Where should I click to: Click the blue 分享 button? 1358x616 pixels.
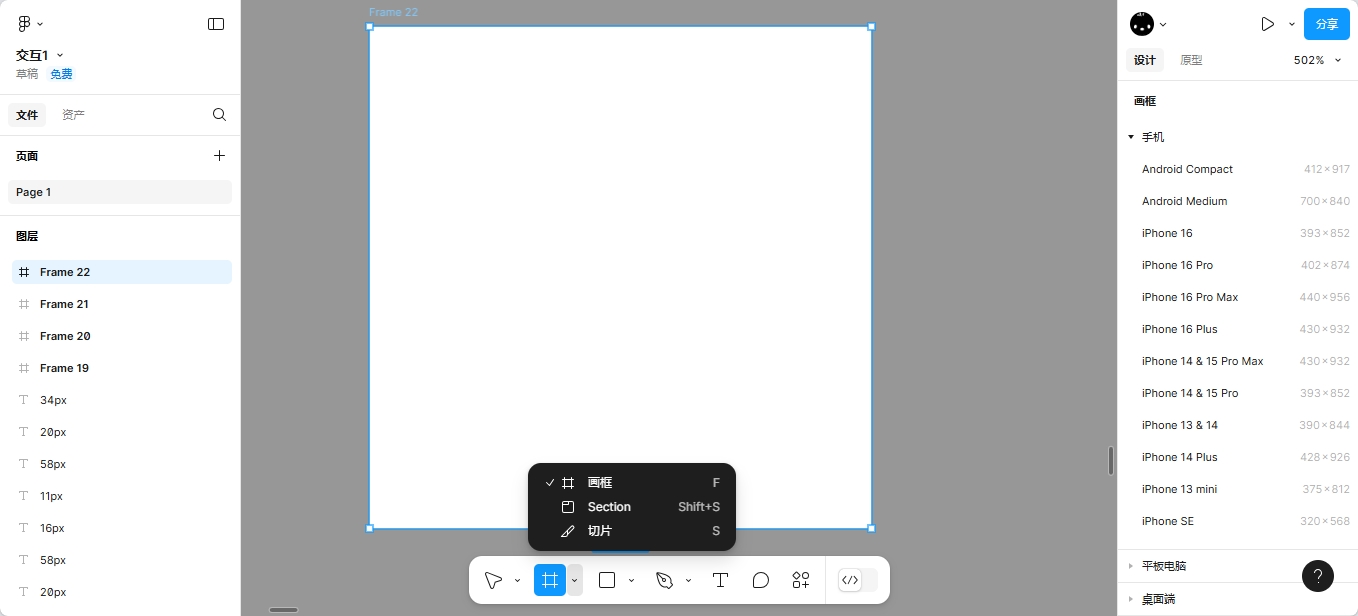tap(1326, 24)
